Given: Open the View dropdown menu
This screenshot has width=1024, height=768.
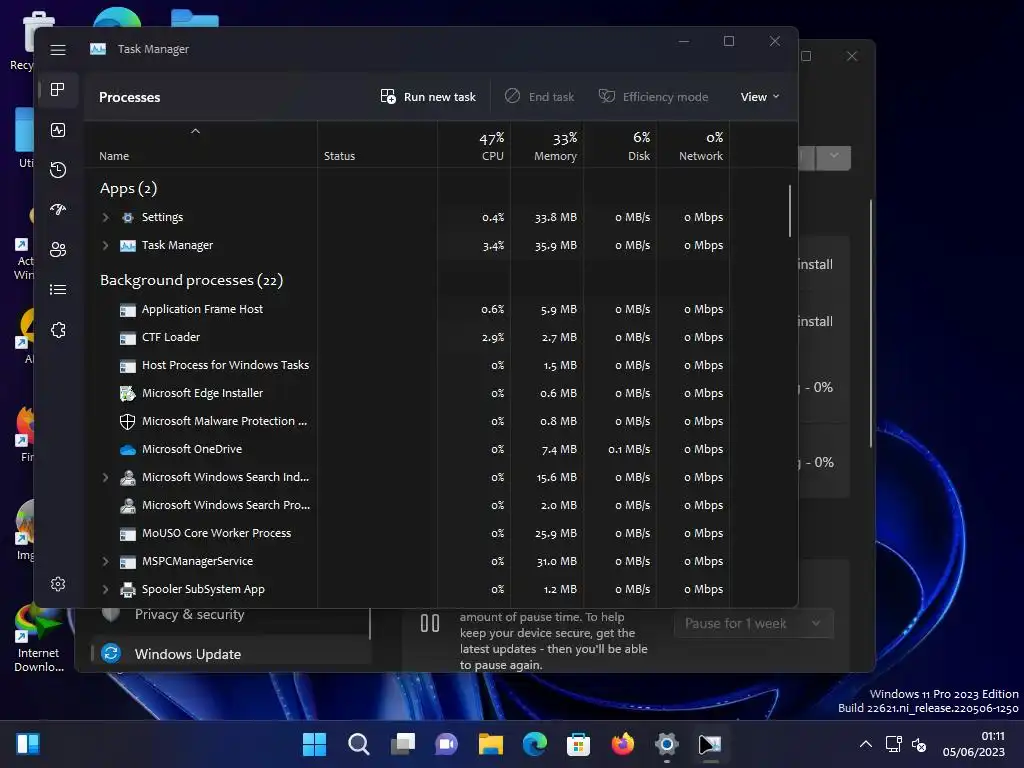Looking at the screenshot, I should pyautogui.click(x=760, y=97).
